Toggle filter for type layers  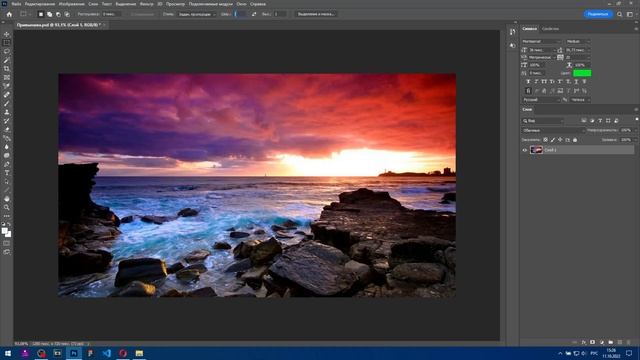[600, 121]
